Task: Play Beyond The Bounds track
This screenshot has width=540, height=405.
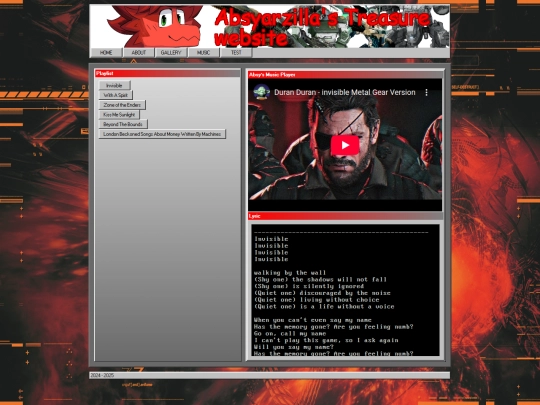Action: tap(123, 124)
